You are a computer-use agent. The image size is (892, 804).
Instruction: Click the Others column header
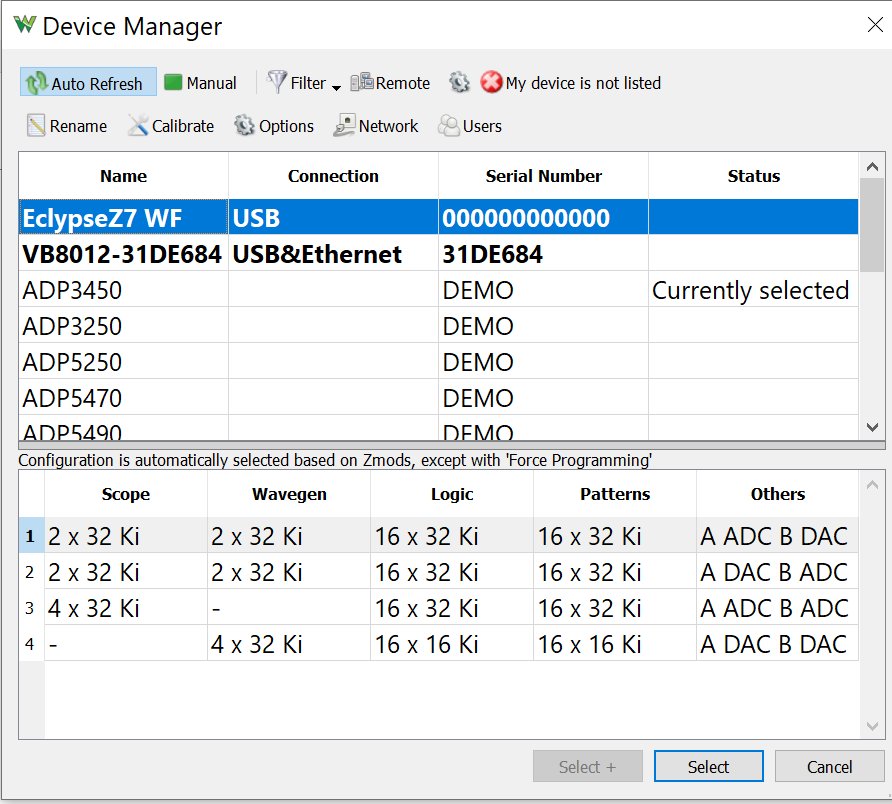pyautogui.click(x=778, y=494)
